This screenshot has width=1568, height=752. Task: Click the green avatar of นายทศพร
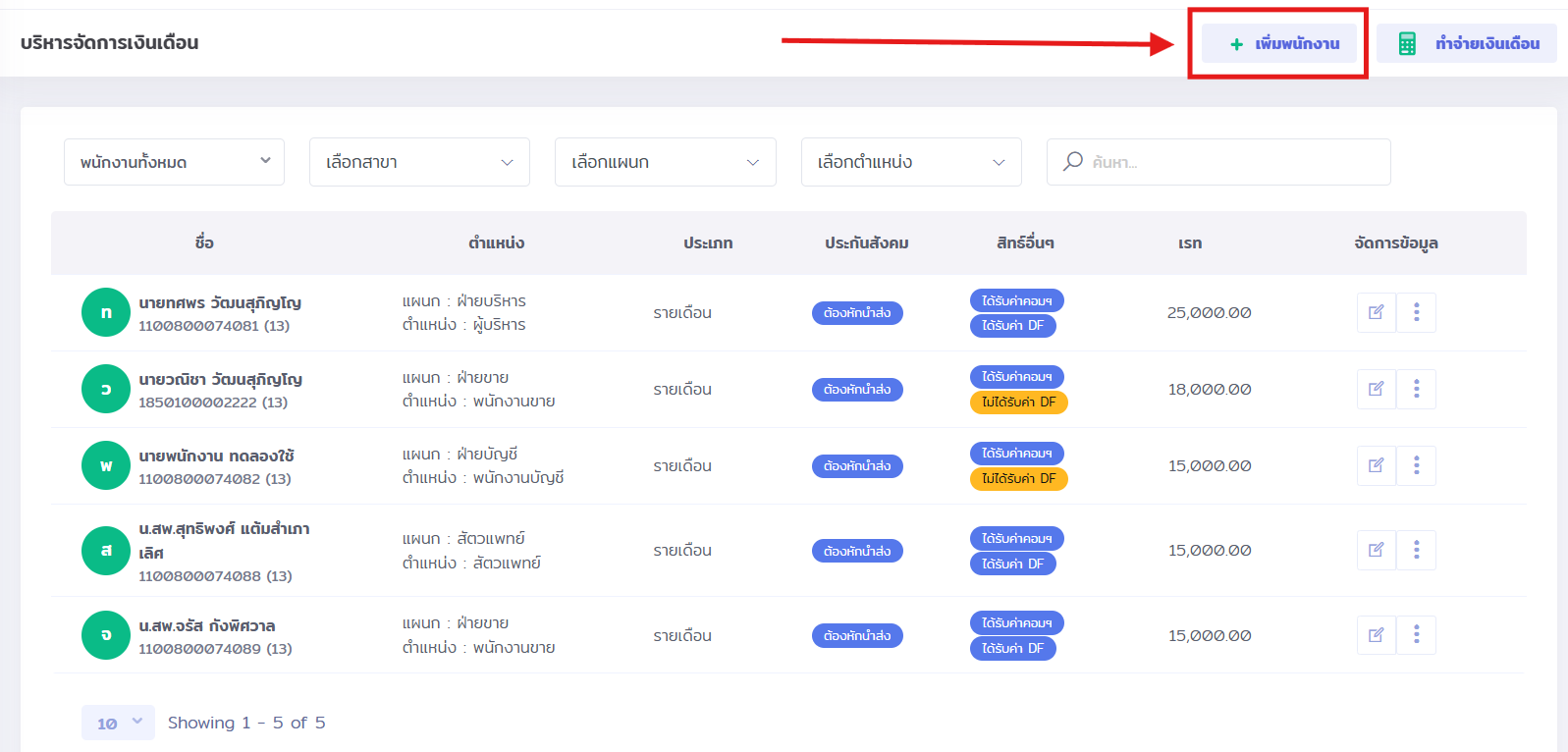click(x=106, y=312)
